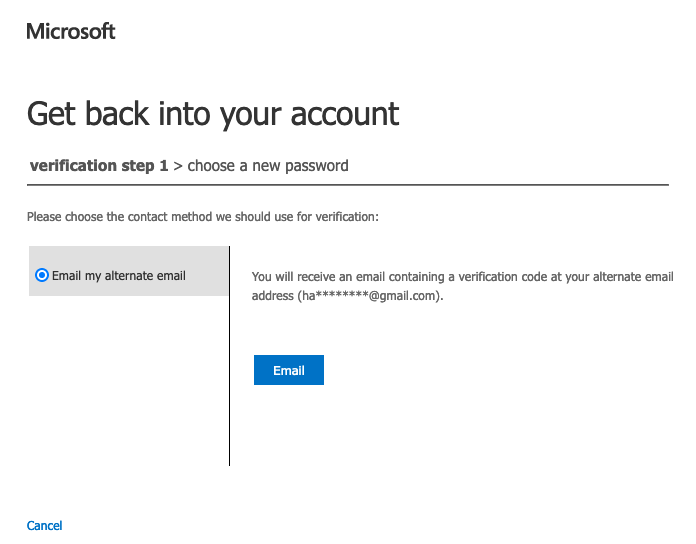696x544 pixels.
Task: Click the masked address ha********@gmail.com
Action: pyautogui.click(x=370, y=296)
